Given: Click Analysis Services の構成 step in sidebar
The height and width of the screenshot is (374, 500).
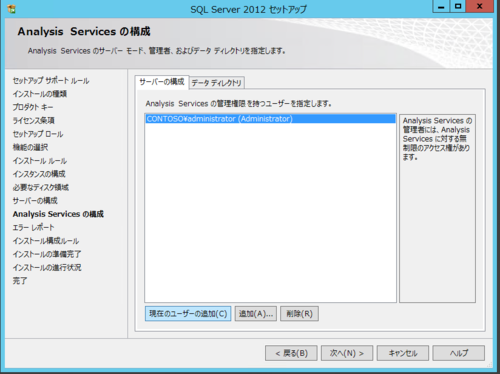Looking at the screenshot, I should point(58,214).
